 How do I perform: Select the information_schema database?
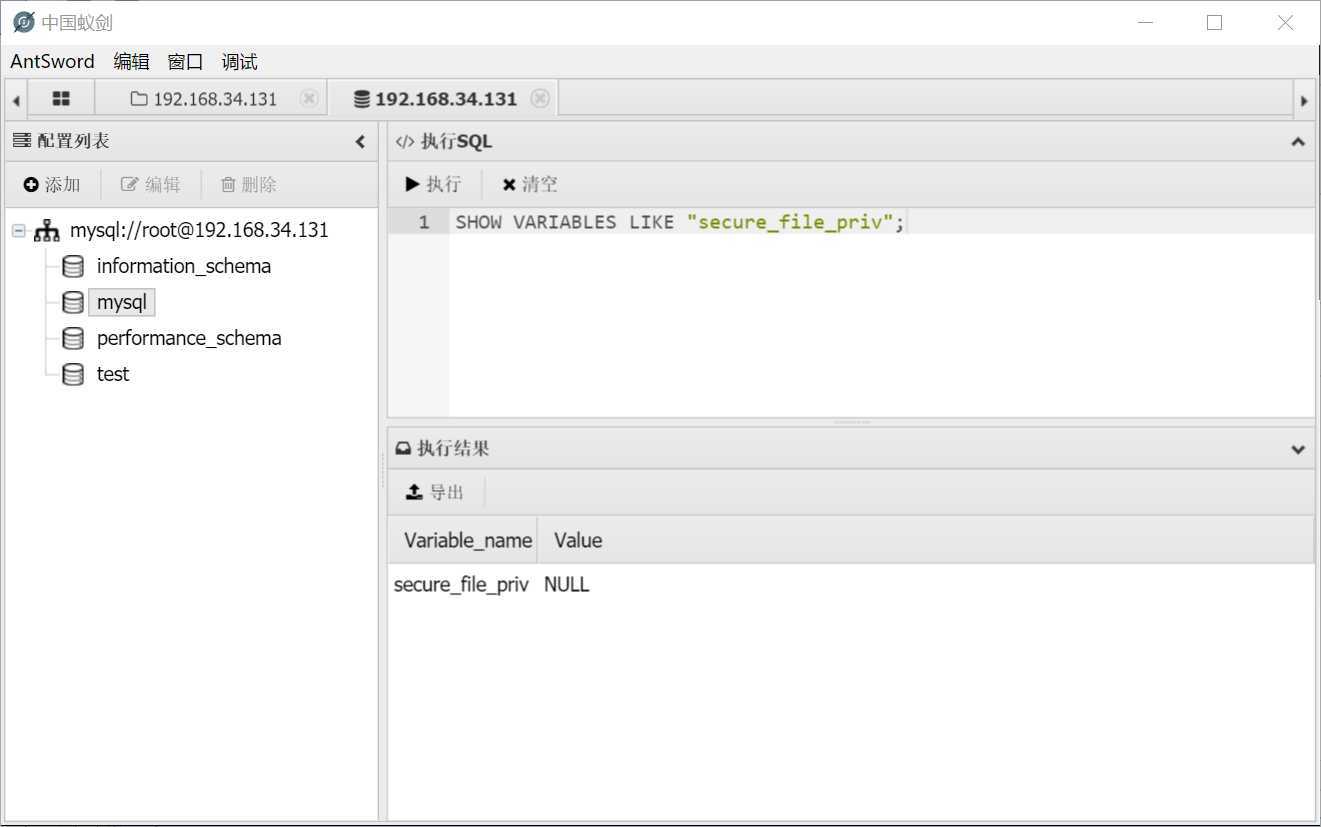point(184,266)
